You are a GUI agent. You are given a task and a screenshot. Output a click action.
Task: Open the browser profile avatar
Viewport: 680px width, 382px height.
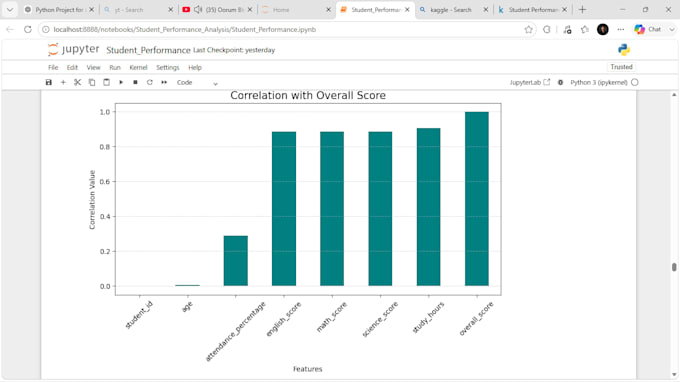603,29
